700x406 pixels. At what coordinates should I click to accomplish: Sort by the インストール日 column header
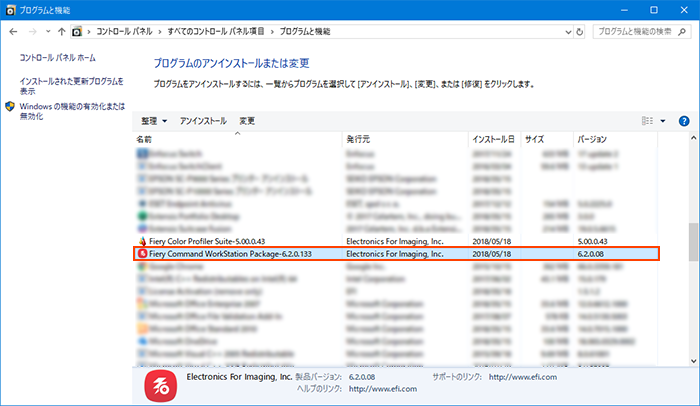point(495,139)
